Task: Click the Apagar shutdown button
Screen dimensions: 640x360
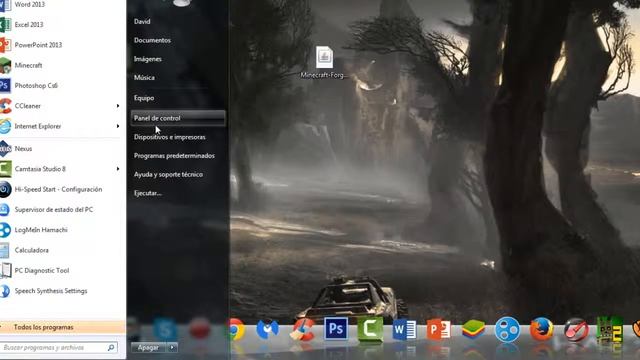Action: [149, 348]
